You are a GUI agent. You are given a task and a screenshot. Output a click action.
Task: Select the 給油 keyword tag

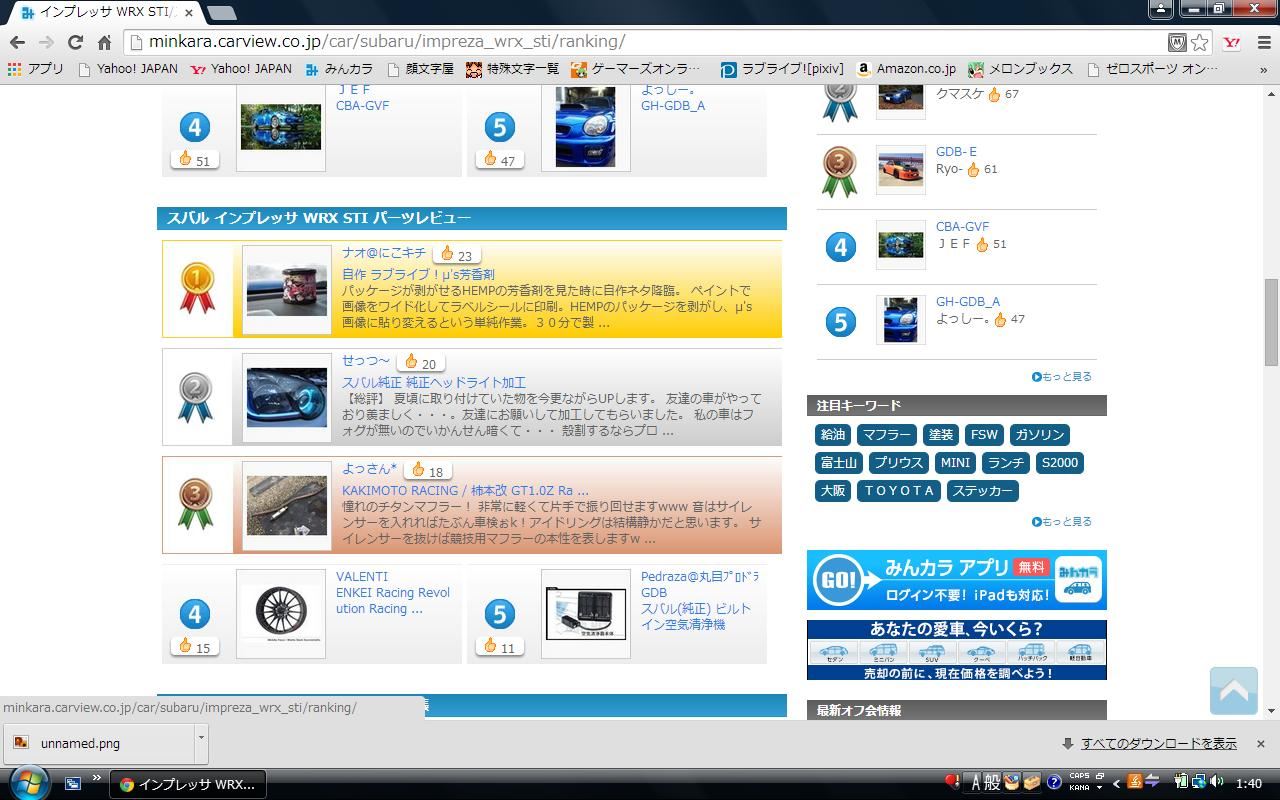(x=833, y=435)
